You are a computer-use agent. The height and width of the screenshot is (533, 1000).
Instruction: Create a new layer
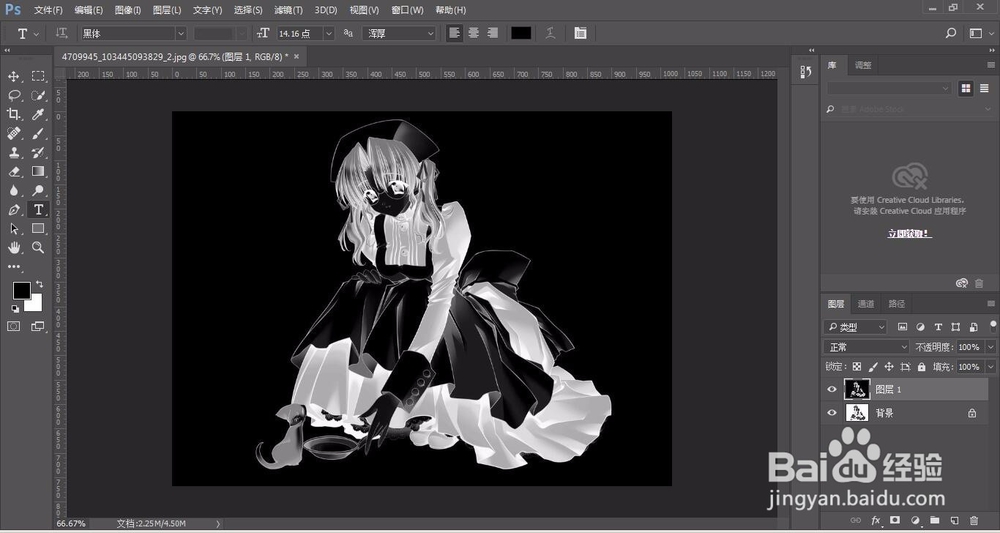(954, 520)
